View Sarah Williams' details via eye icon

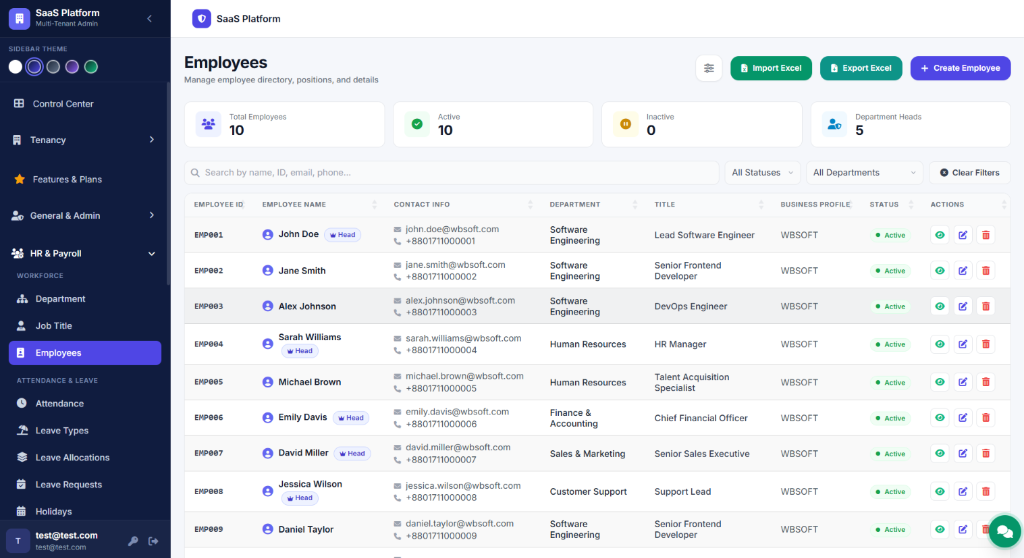(x=940, y=344)
